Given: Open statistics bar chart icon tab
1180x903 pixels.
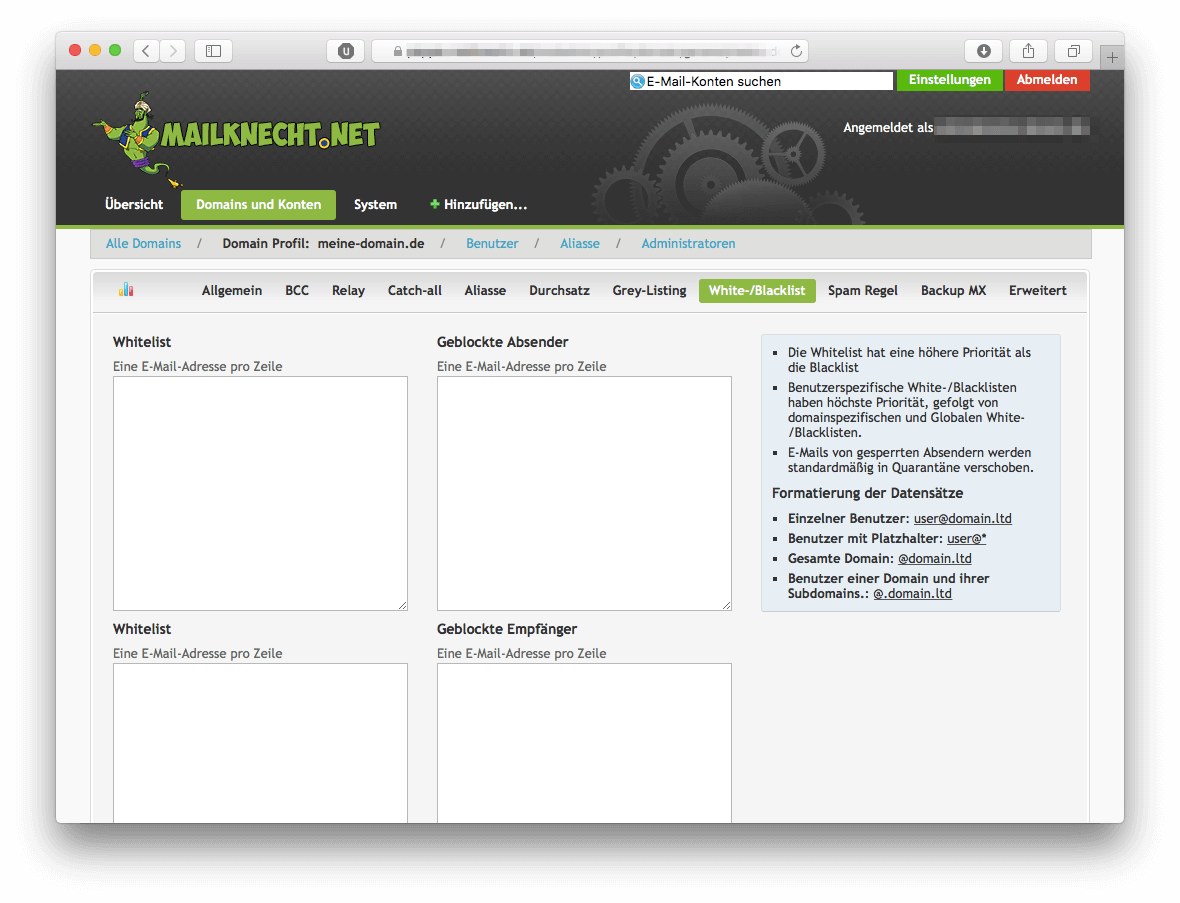Looking at the screenshot, I should click(126, 290).
